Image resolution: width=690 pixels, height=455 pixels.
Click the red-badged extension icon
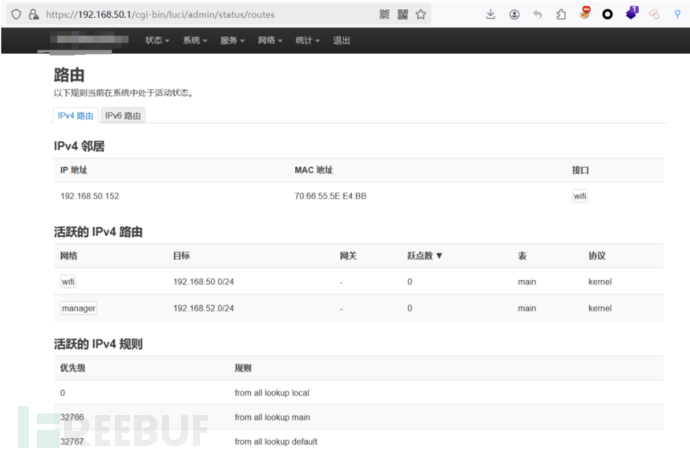point(585,13)
